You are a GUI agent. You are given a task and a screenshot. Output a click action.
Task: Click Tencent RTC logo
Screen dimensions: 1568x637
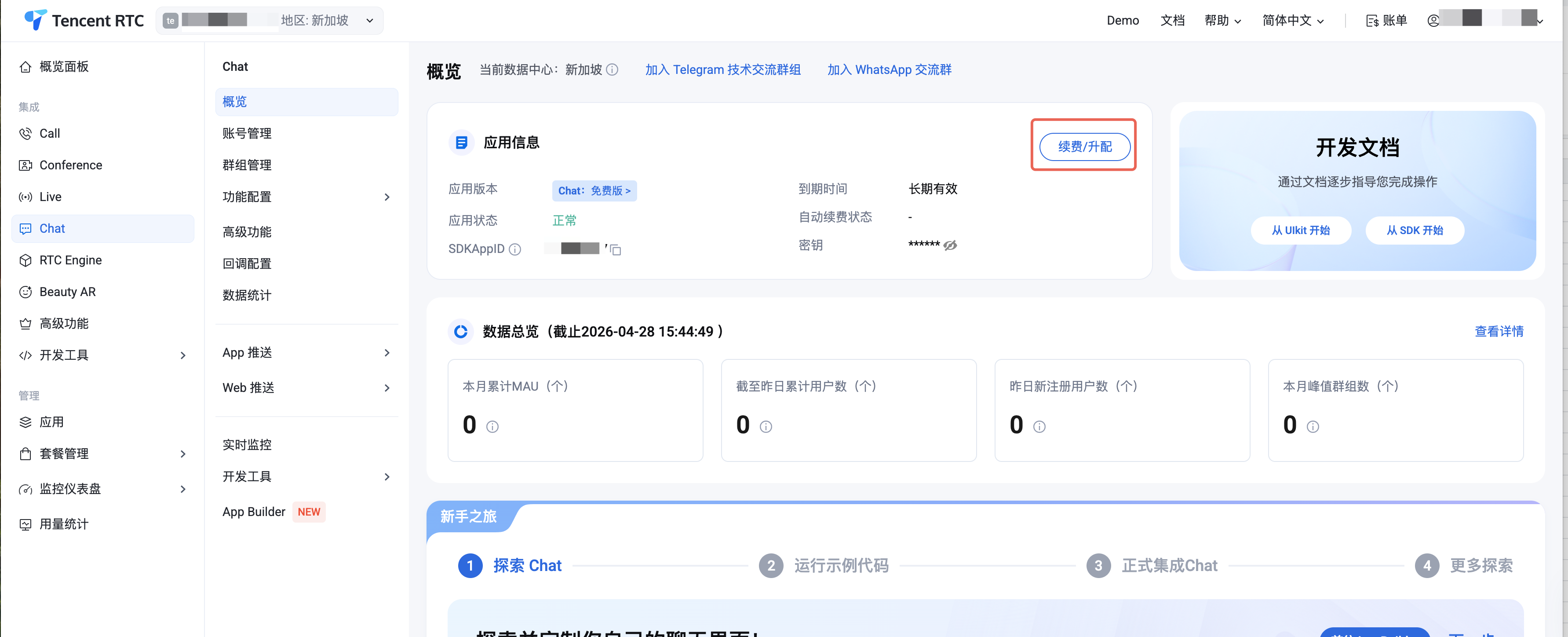point(84,20)
